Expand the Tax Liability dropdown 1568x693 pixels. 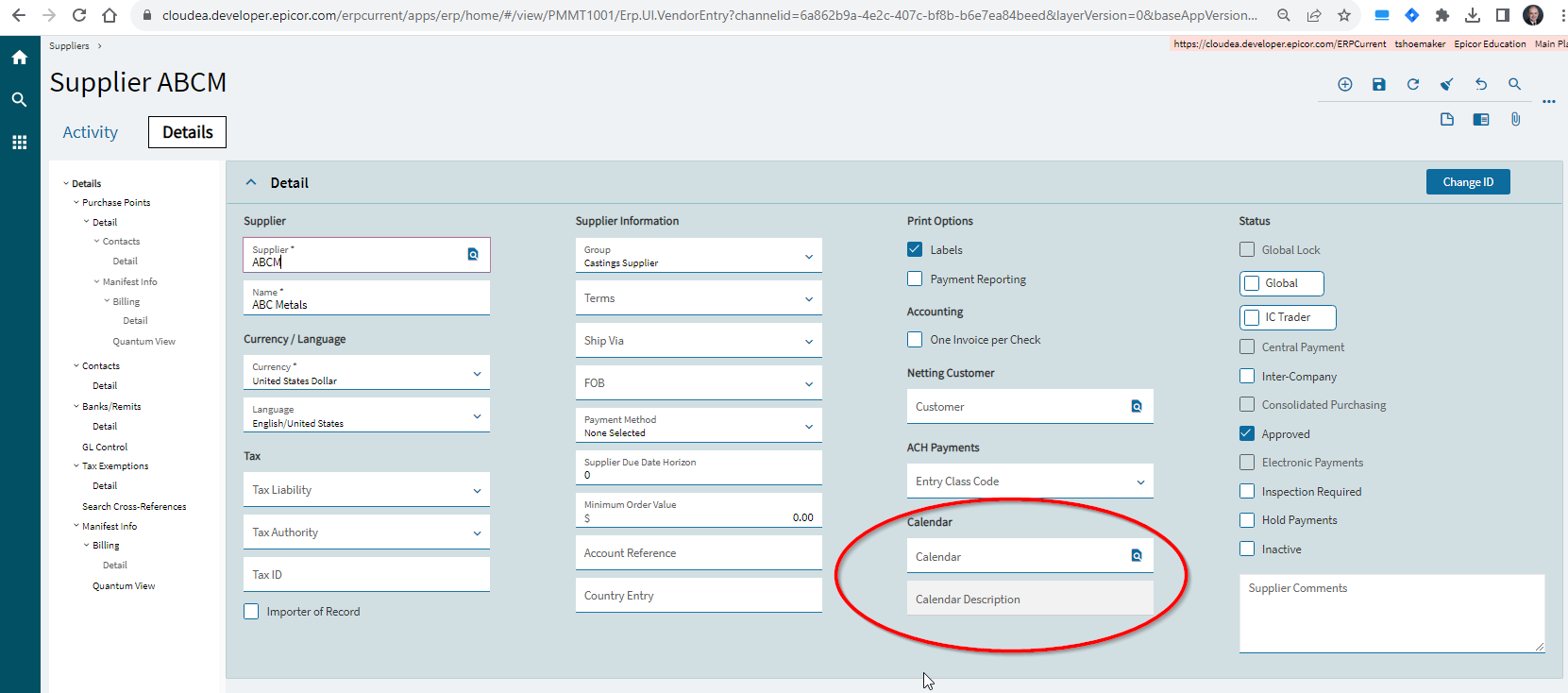[366, 490]
